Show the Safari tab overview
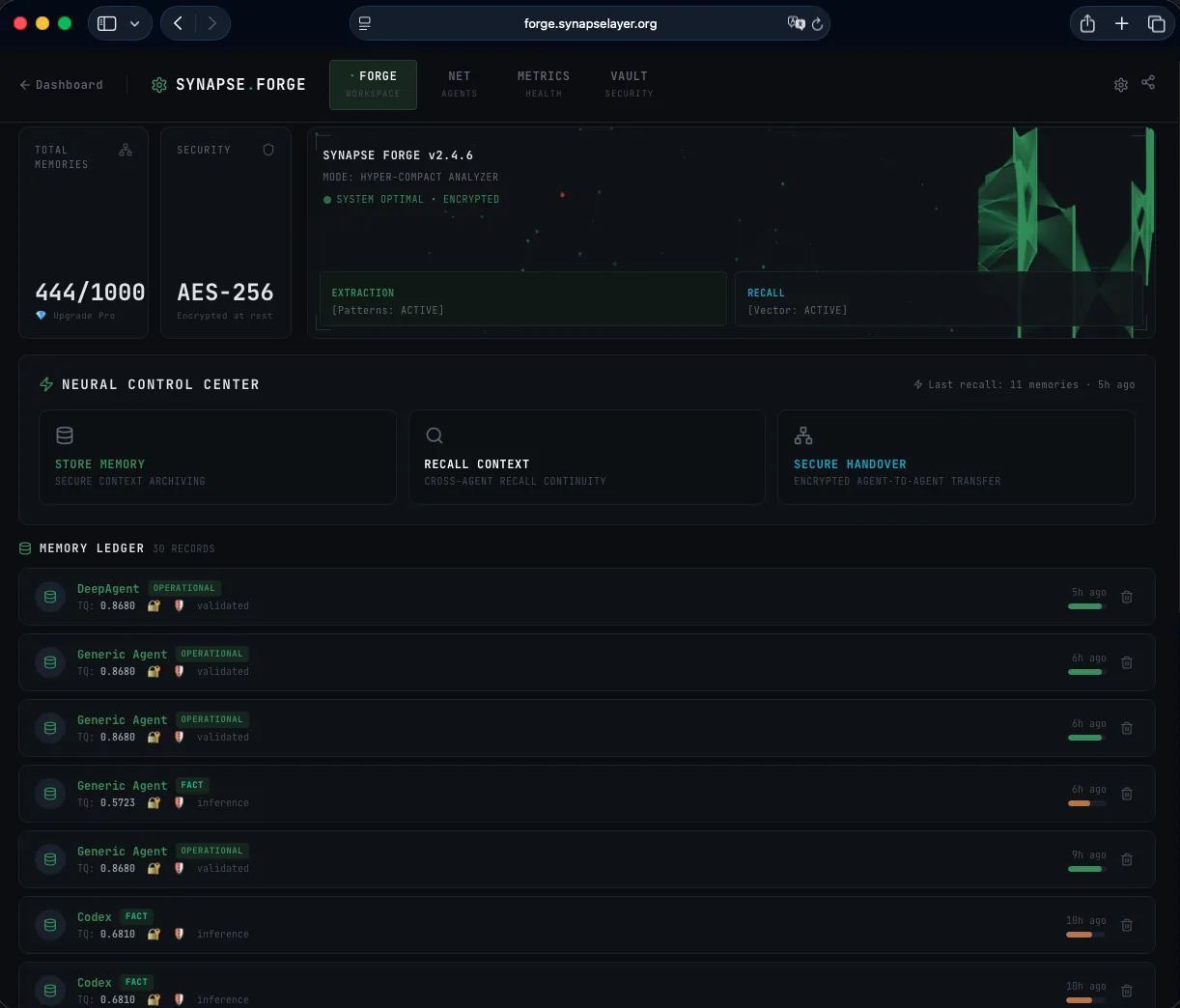Image resolution: width=1180 pixels, height=1008 pixels. point(1156,23)
